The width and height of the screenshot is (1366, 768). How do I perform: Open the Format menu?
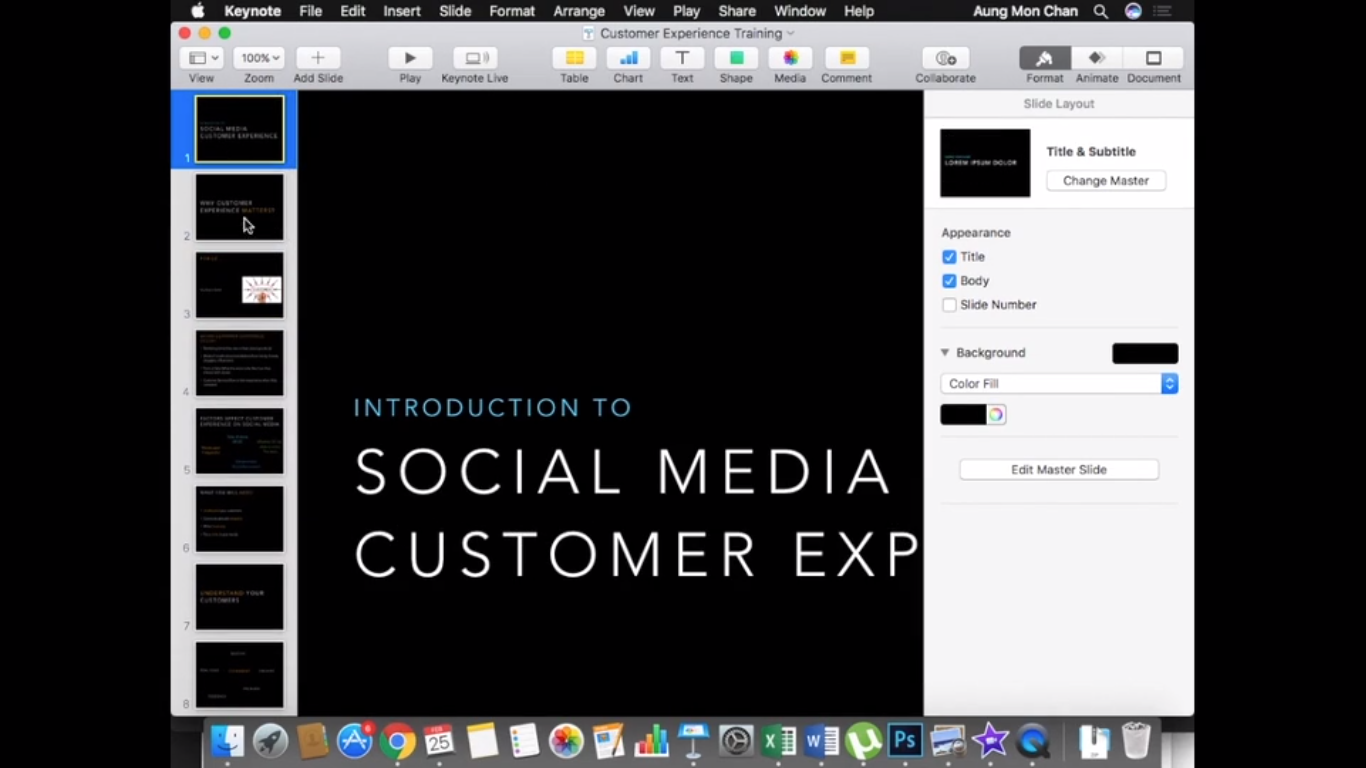click(512, 11)
